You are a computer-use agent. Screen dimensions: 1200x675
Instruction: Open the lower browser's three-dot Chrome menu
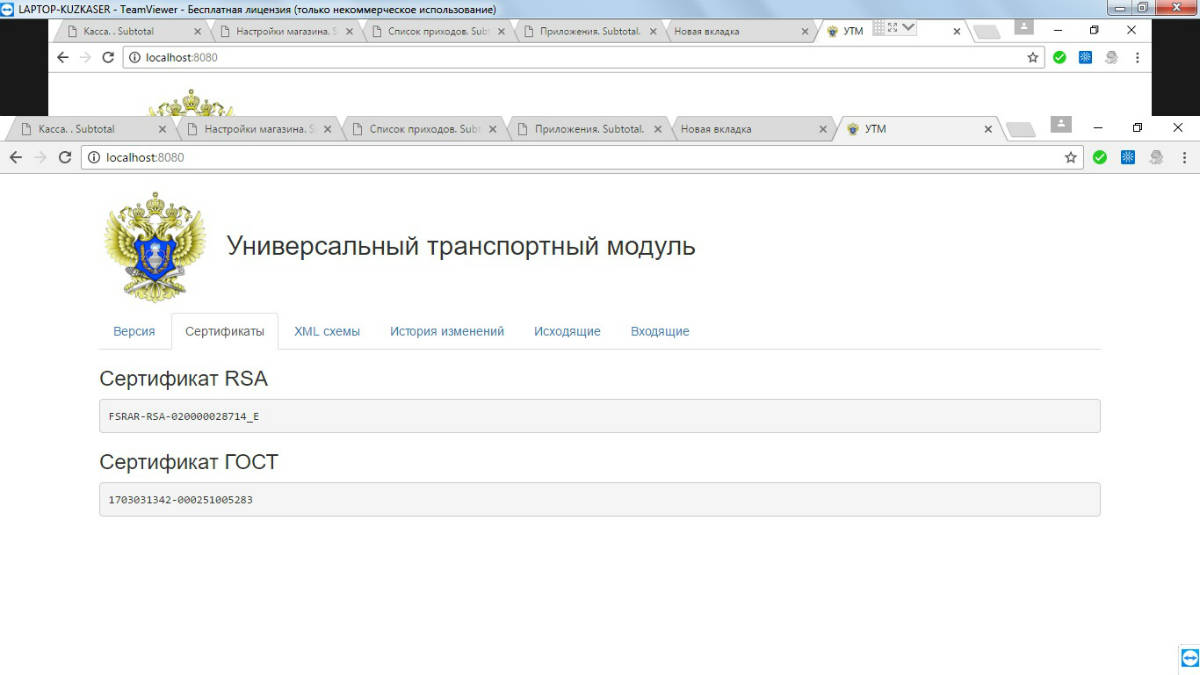1185,157
